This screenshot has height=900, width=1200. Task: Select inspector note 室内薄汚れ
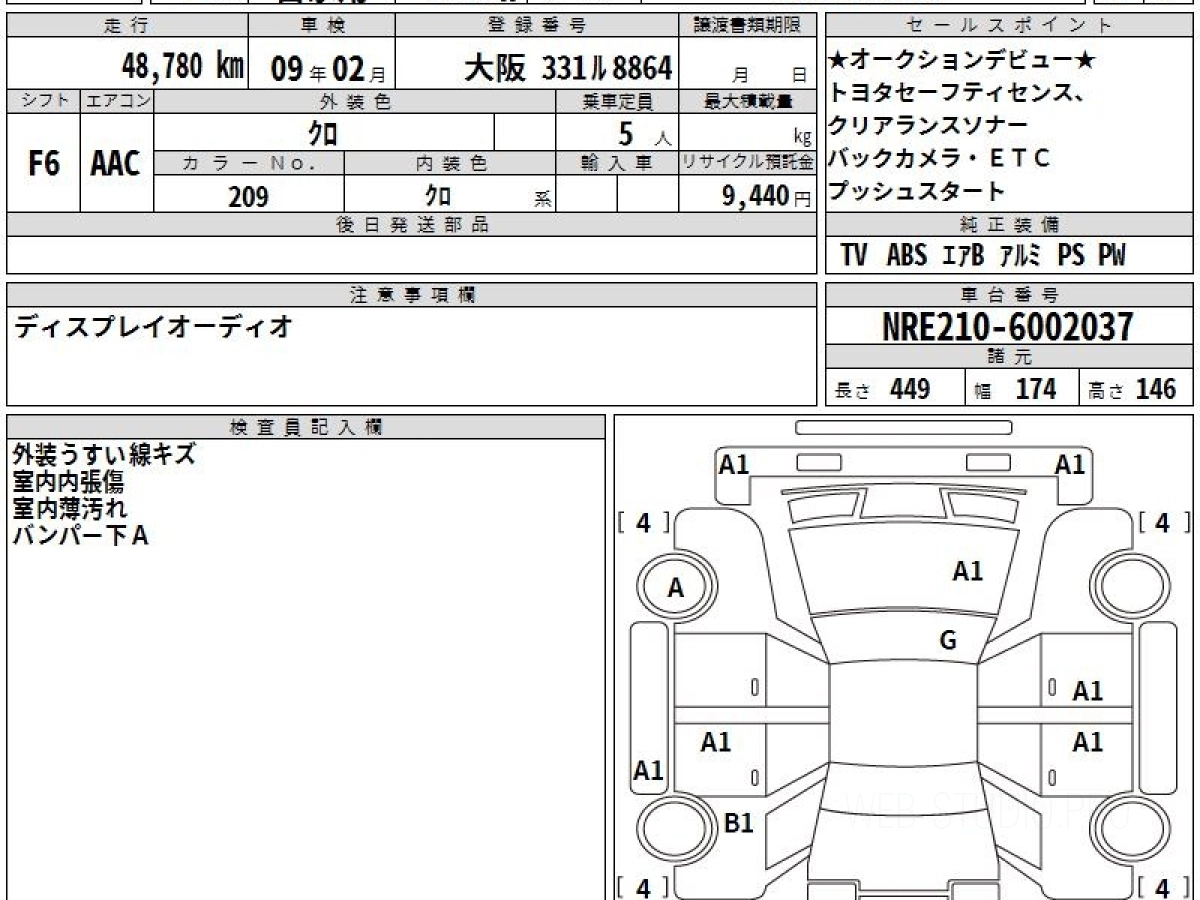pyautogui.click(x=70, y=508)
